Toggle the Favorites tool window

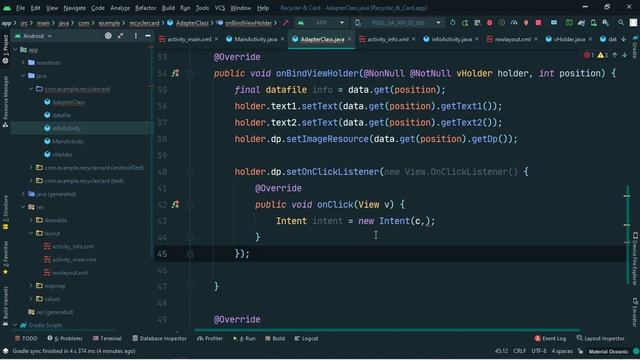coord(5,258)
